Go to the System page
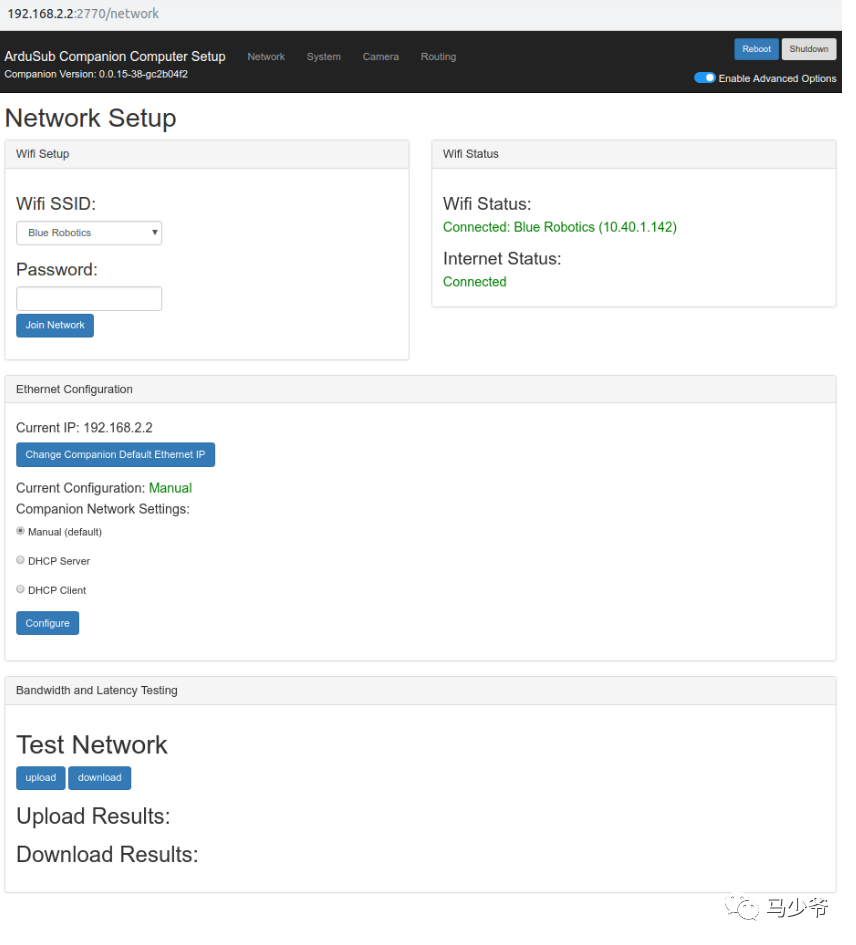Viewport: 856px width, 945px height. pyautogui.click(x=324, y=57)
